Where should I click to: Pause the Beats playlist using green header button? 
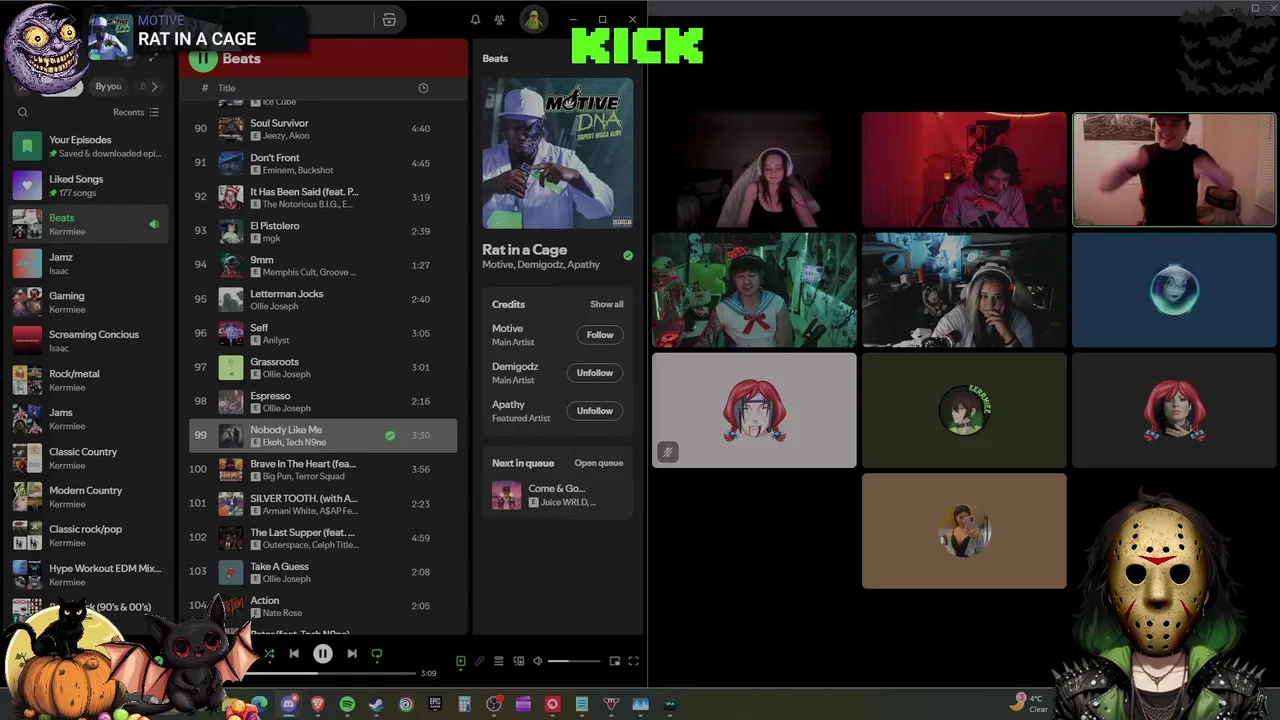pyautogui.click(x=203, y=58)
